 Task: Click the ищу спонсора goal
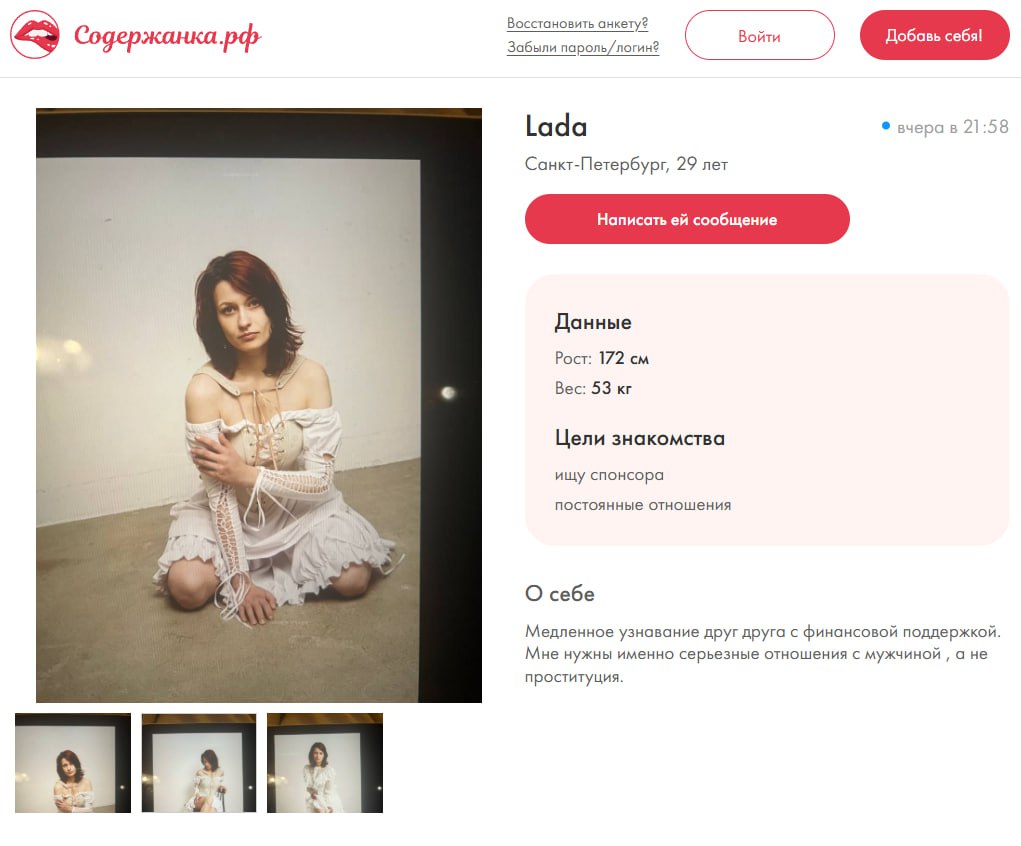[609, 475]
